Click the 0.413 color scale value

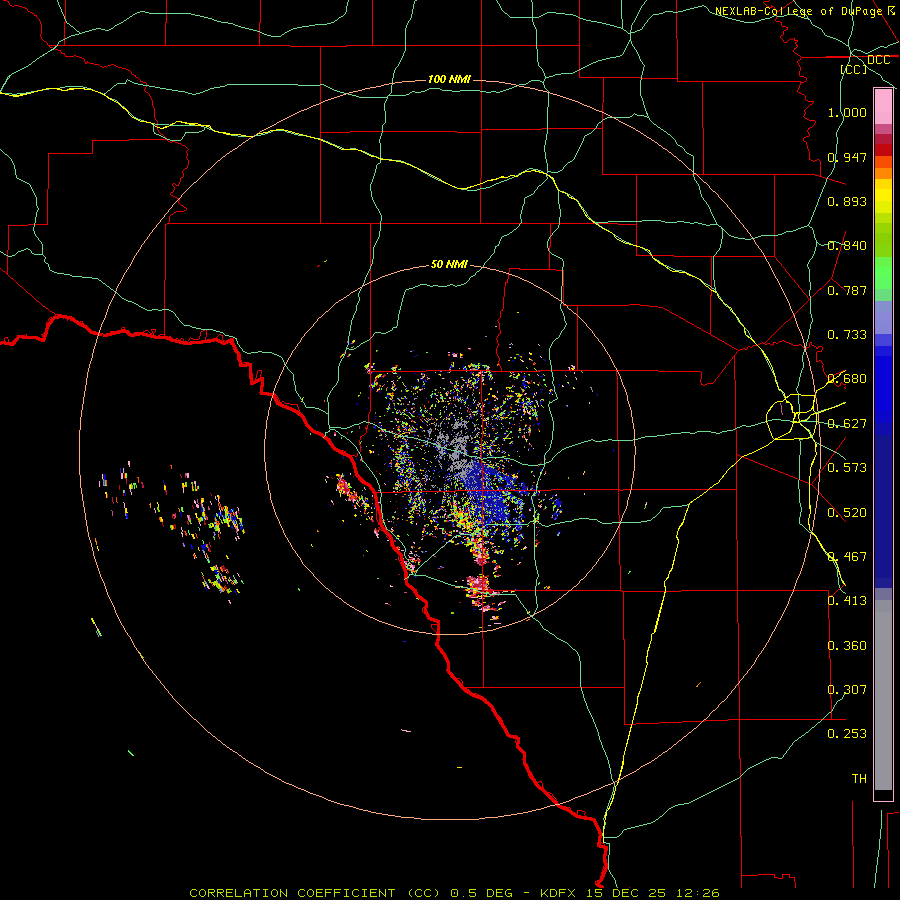[847, 601]
